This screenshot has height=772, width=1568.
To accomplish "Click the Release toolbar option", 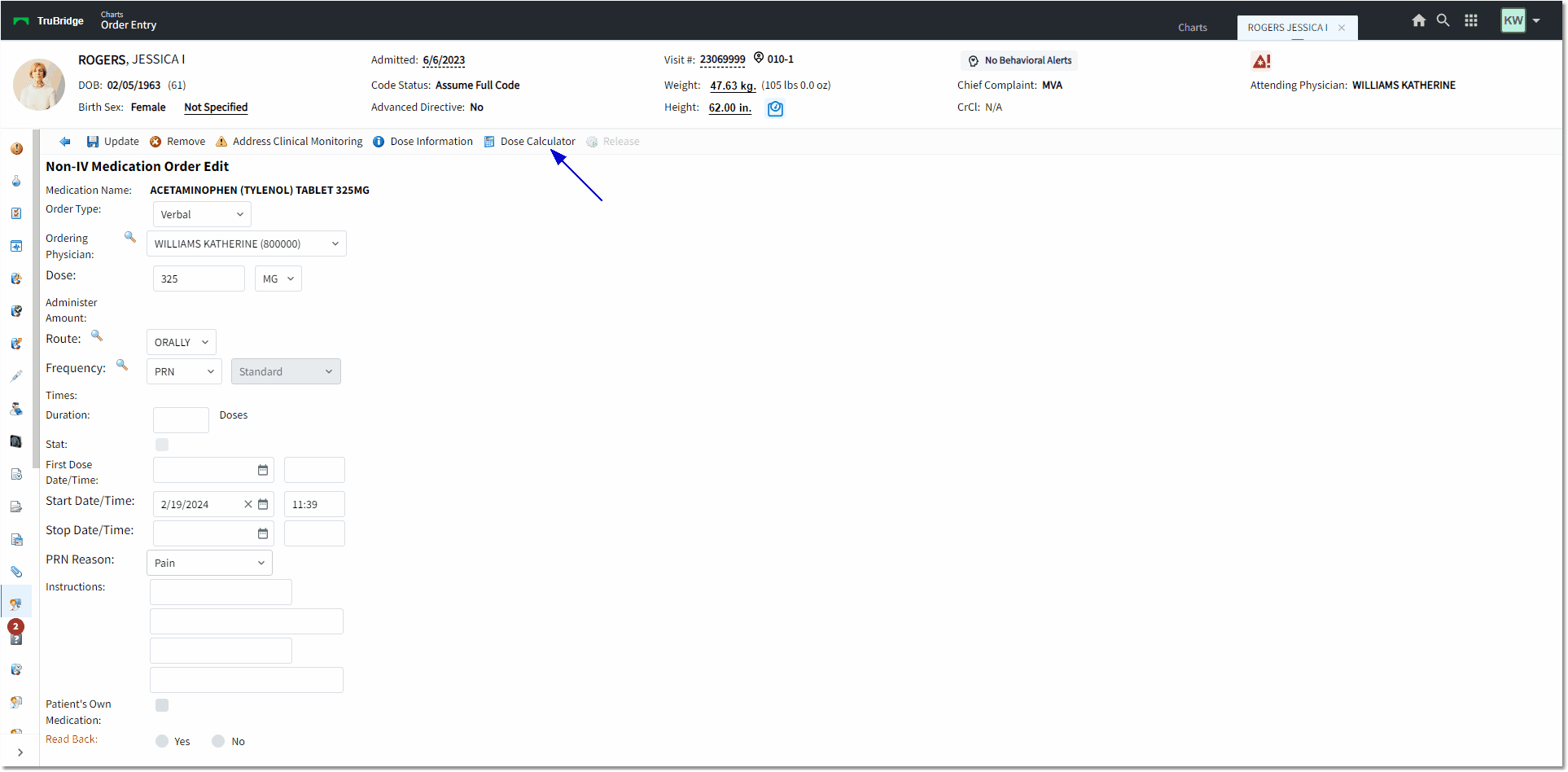I will tap(612, 142).
